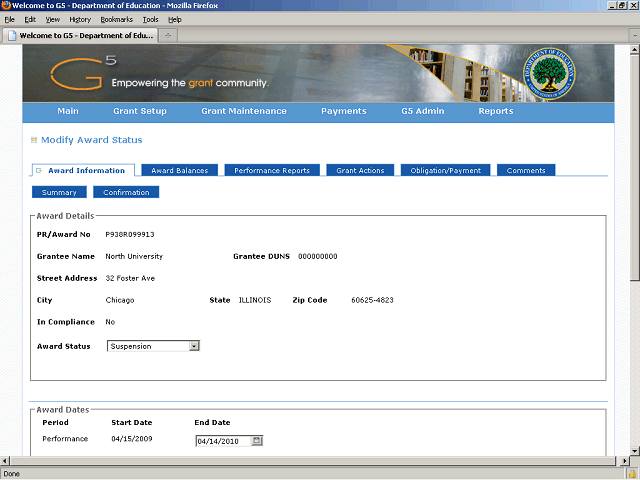The height and width of the screenshot is (480, 640).
Task: Click the city value Chicago
Action: [120, 300]
